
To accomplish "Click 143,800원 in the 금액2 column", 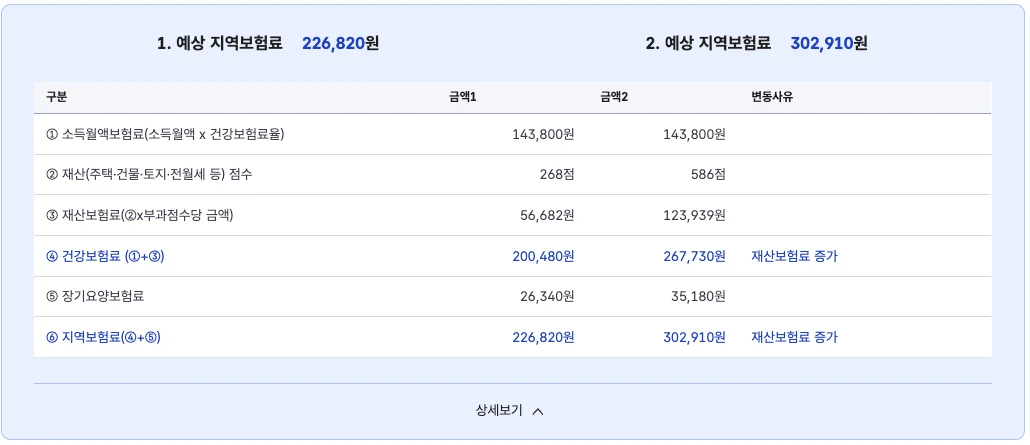I will (694, 135).
